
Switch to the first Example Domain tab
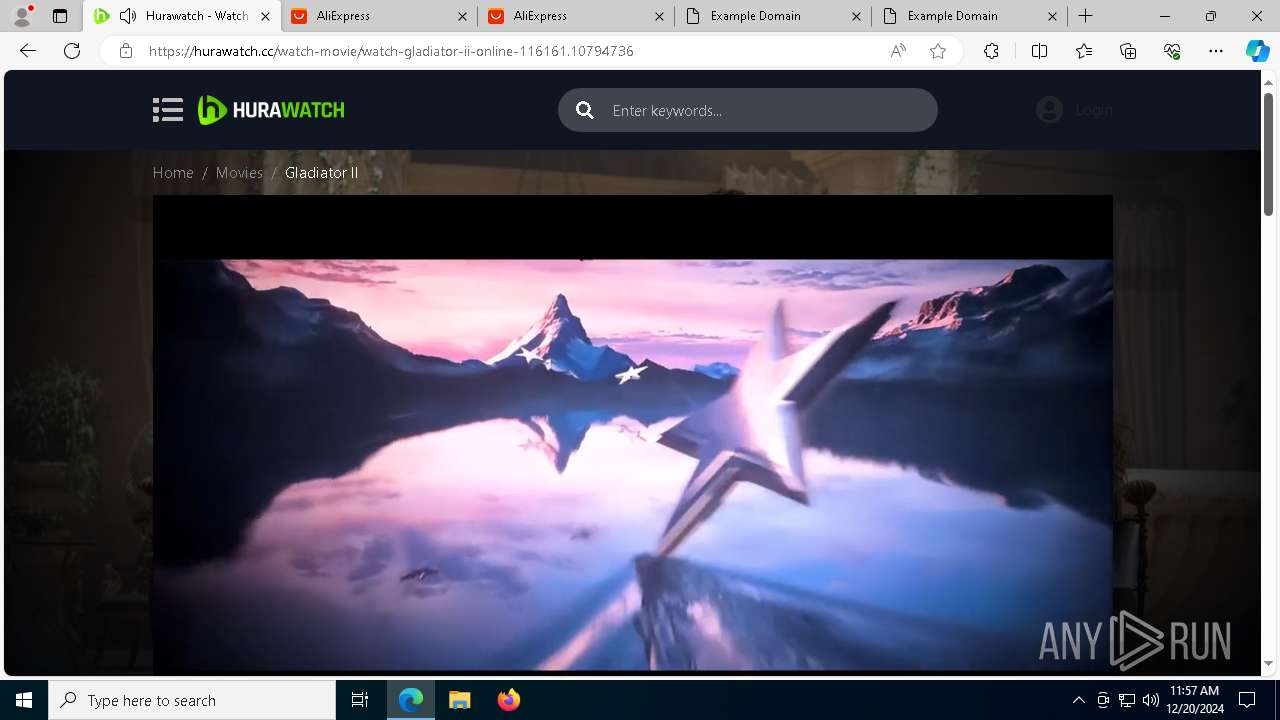coord(774,16)
